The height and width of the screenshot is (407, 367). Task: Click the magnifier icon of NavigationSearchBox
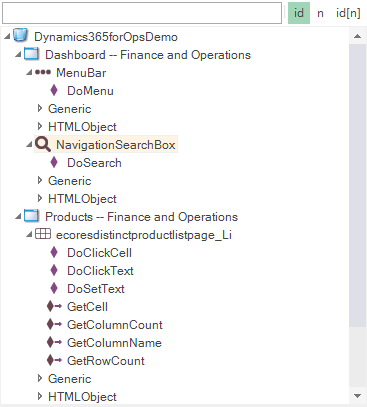pos(43,144)
